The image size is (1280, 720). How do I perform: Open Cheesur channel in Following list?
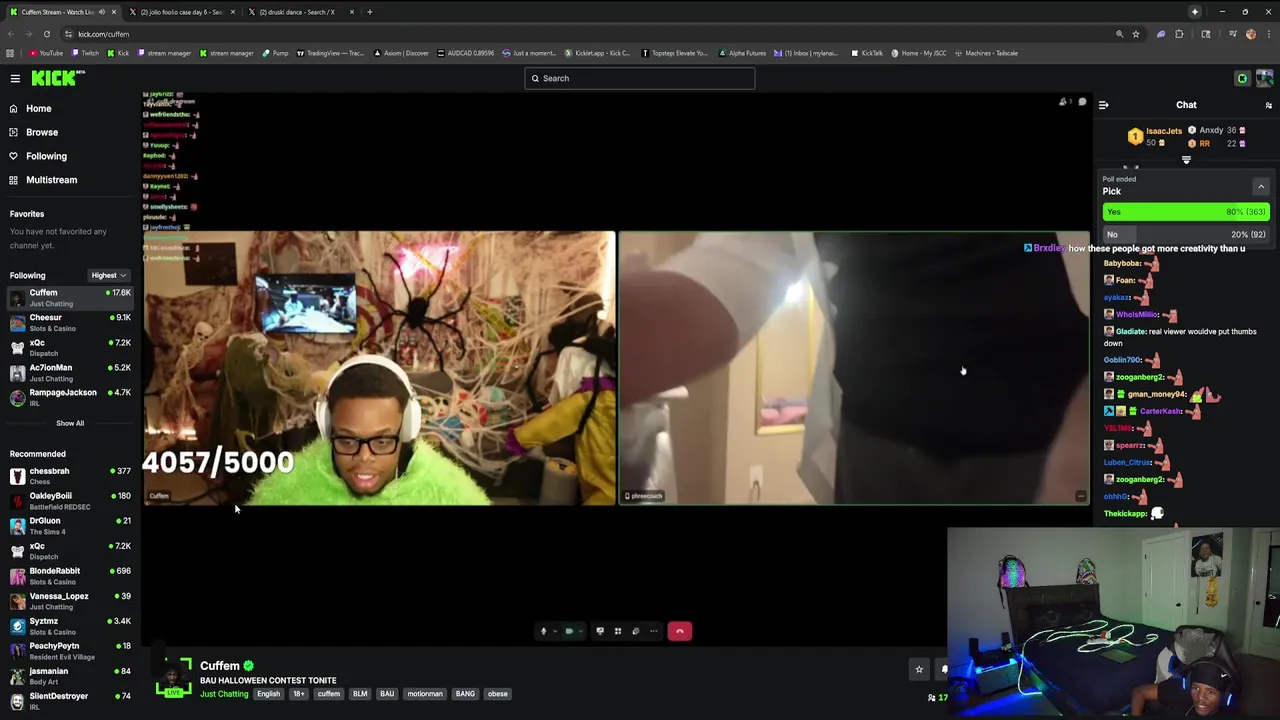[70, 323]
